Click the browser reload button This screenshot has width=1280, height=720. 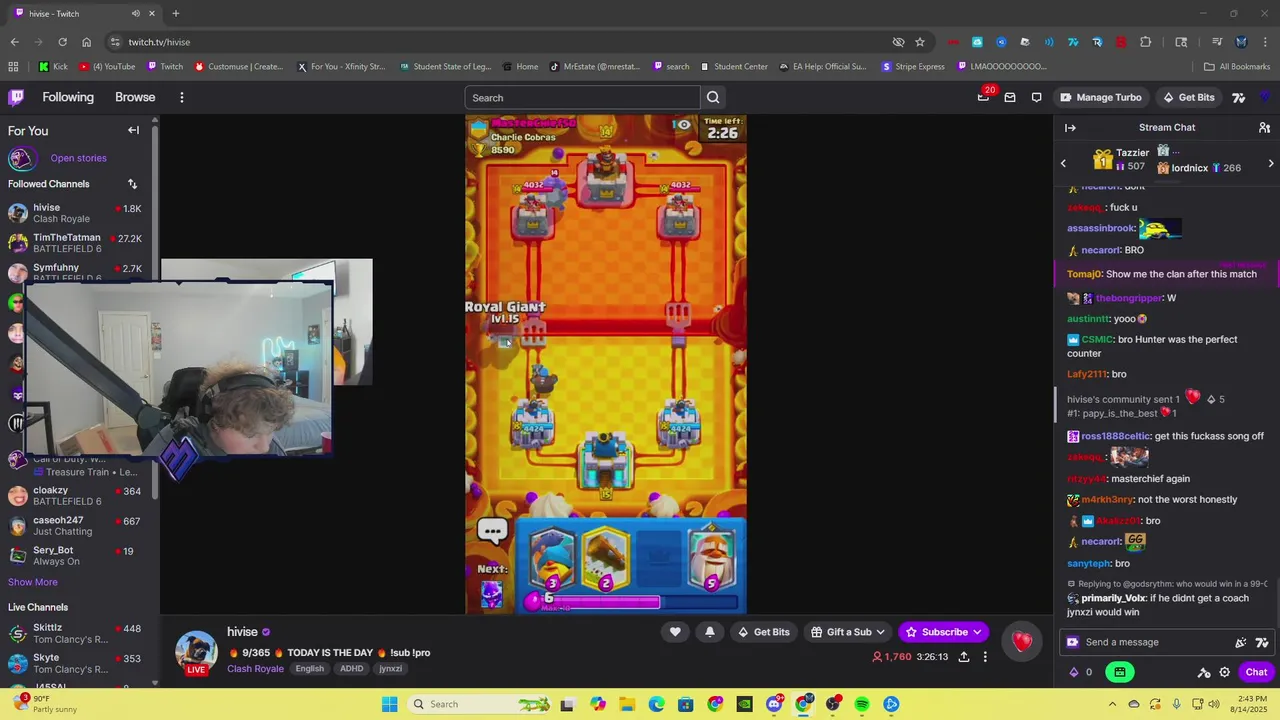[62, 42]
